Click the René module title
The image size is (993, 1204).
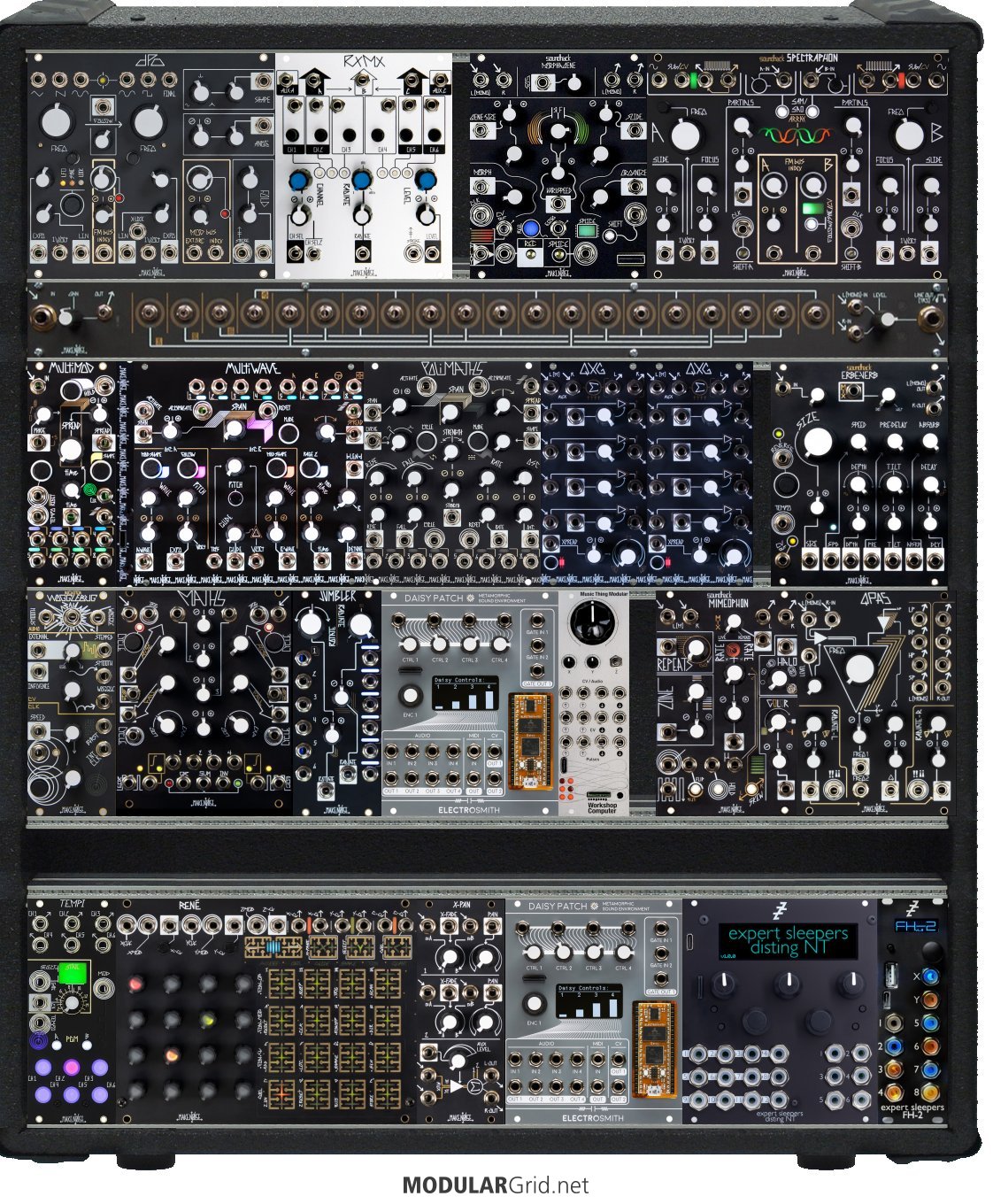click(190, 906)
